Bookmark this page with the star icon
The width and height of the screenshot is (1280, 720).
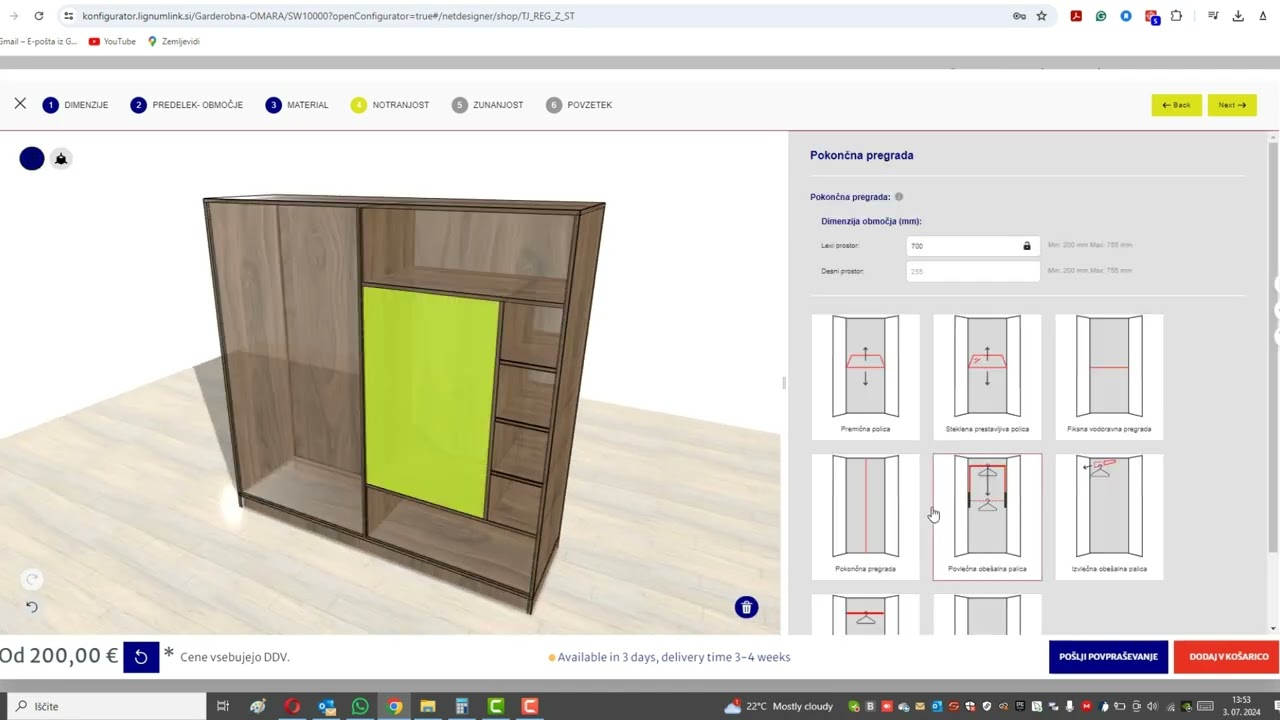tap(1041, 16)
